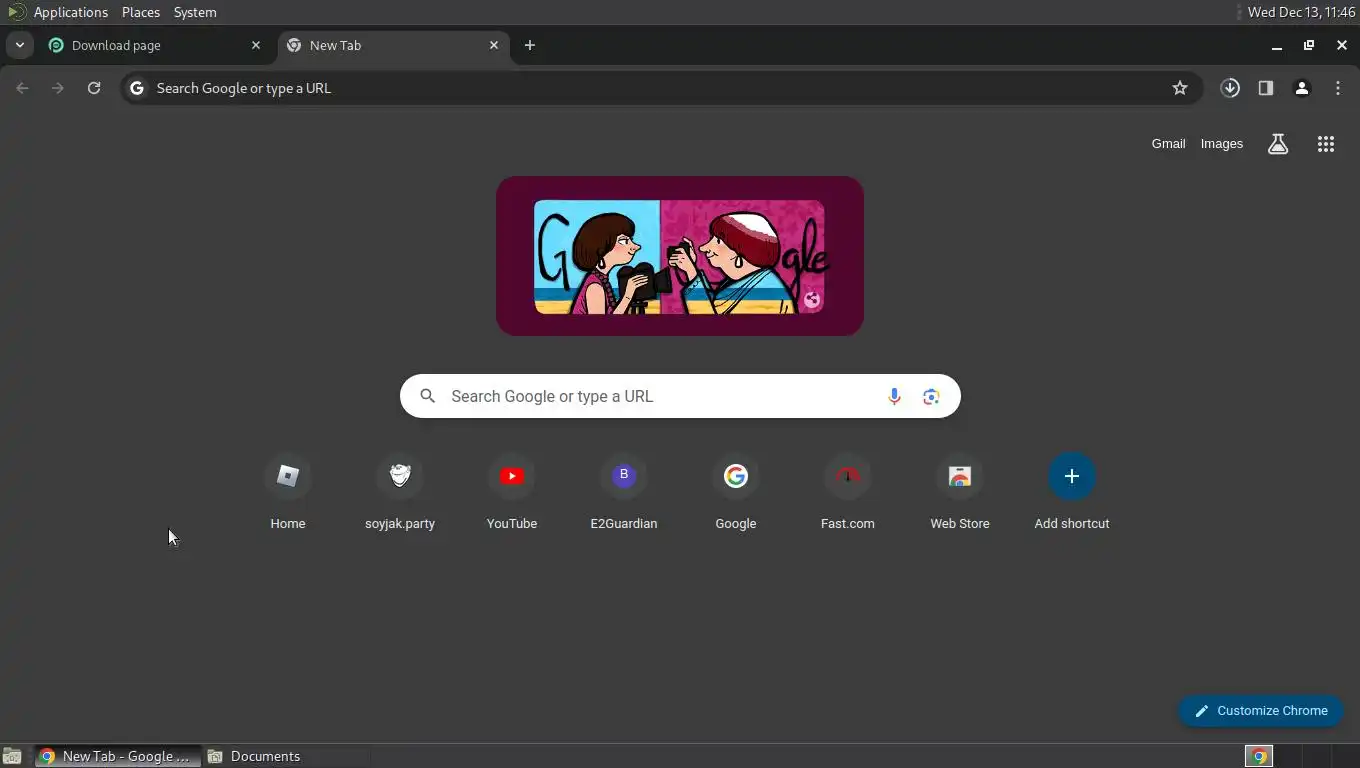Open the Google Doodle image
1360x768 pixels.
pos(680,256)
